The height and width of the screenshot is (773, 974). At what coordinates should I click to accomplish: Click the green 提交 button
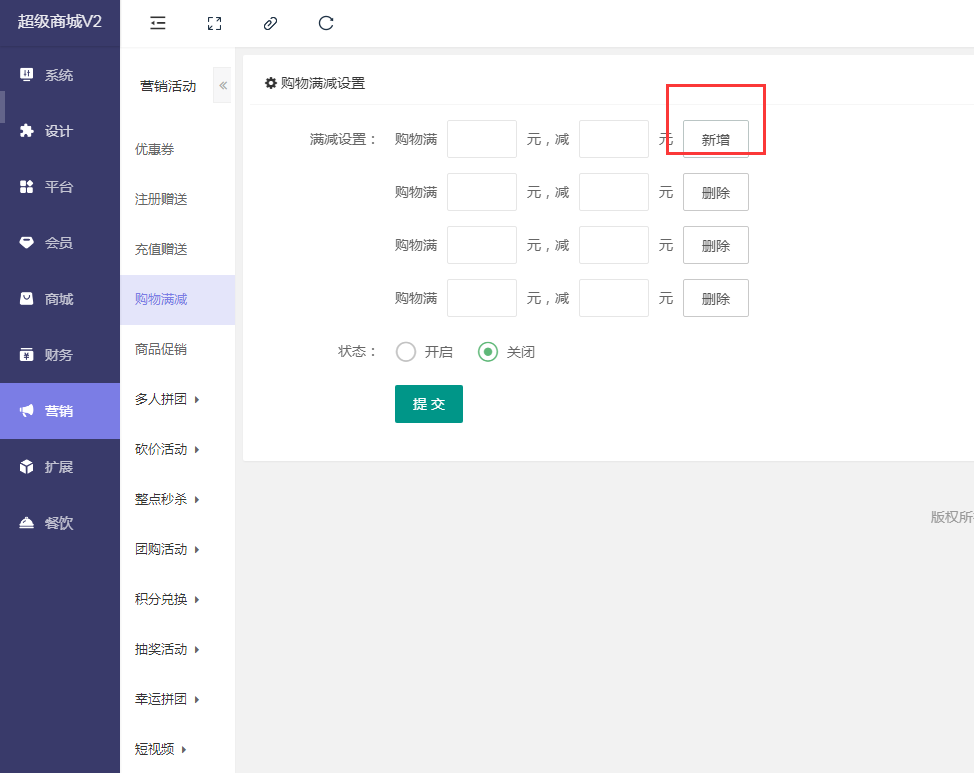[429, 404]
